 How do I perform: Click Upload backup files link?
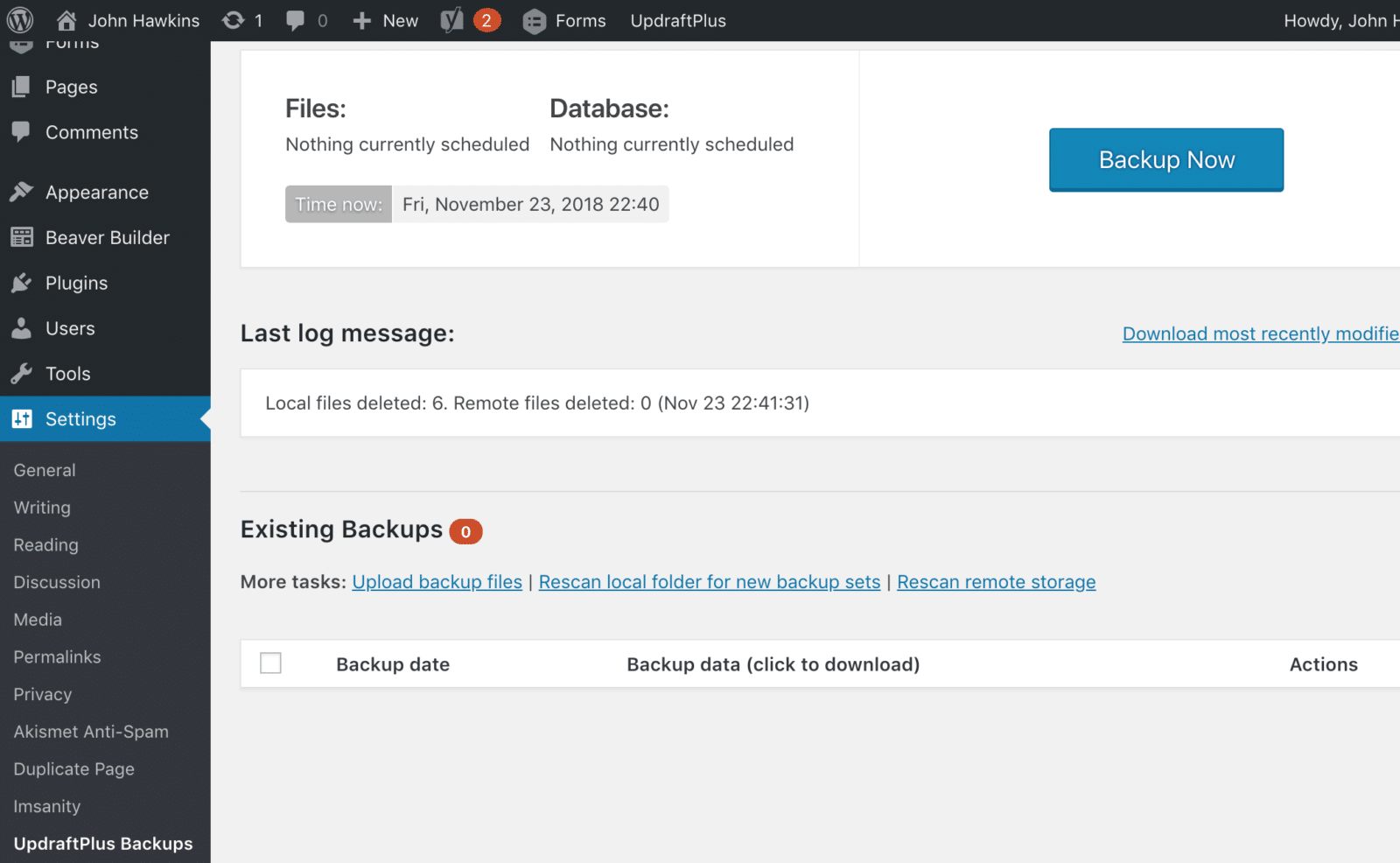(437, 582)
